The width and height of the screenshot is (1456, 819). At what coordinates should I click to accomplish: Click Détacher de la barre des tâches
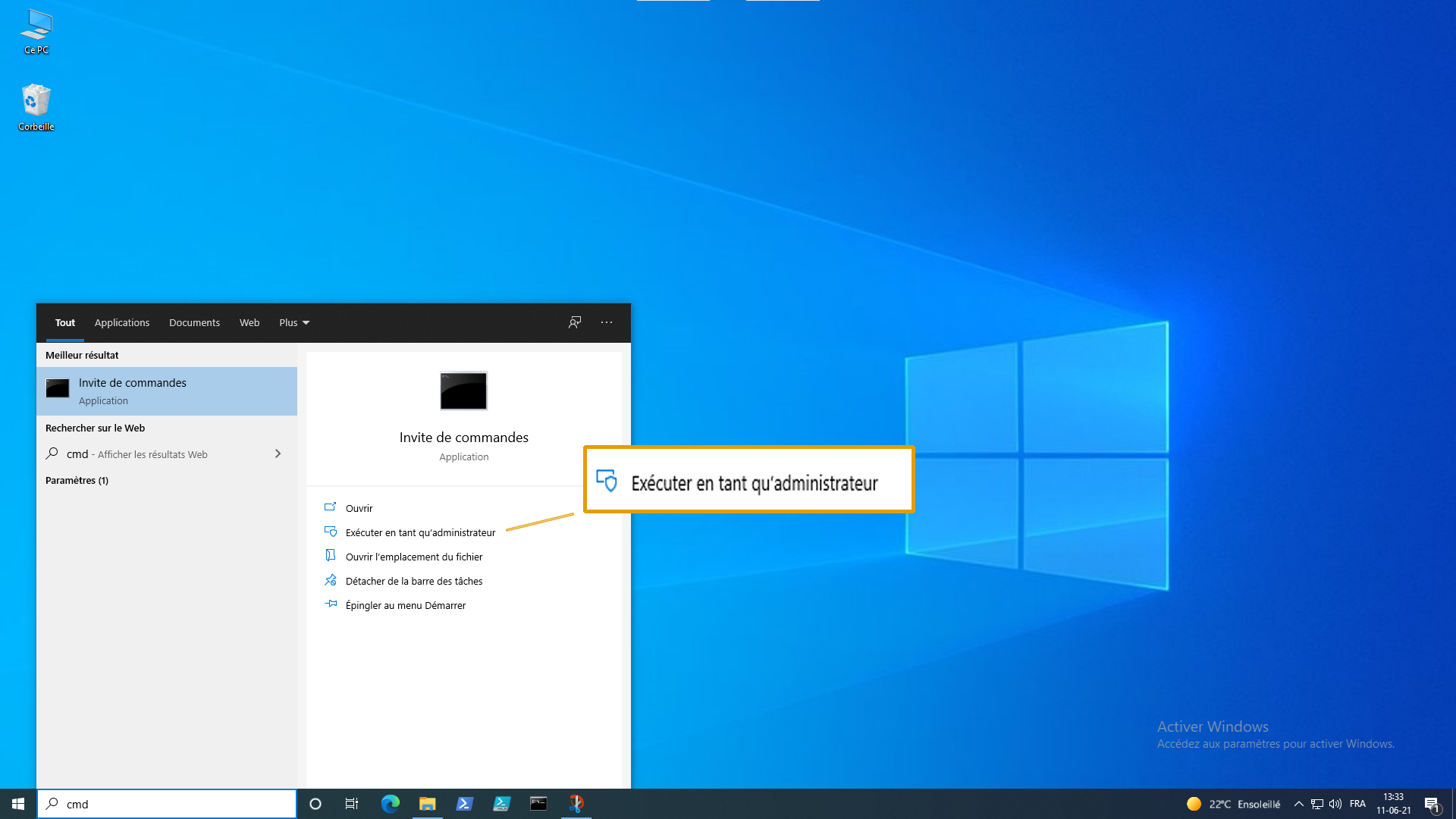(x=414, y=581)
